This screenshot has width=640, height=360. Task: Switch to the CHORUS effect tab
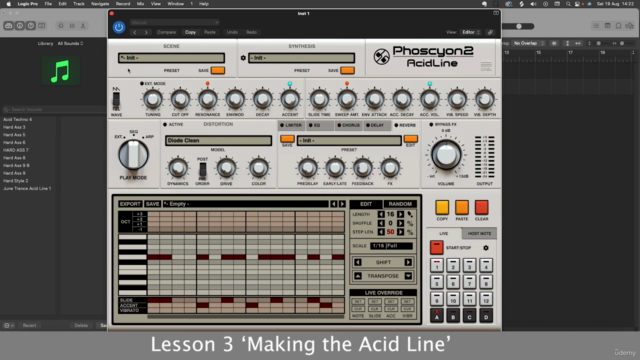(348, 125)
